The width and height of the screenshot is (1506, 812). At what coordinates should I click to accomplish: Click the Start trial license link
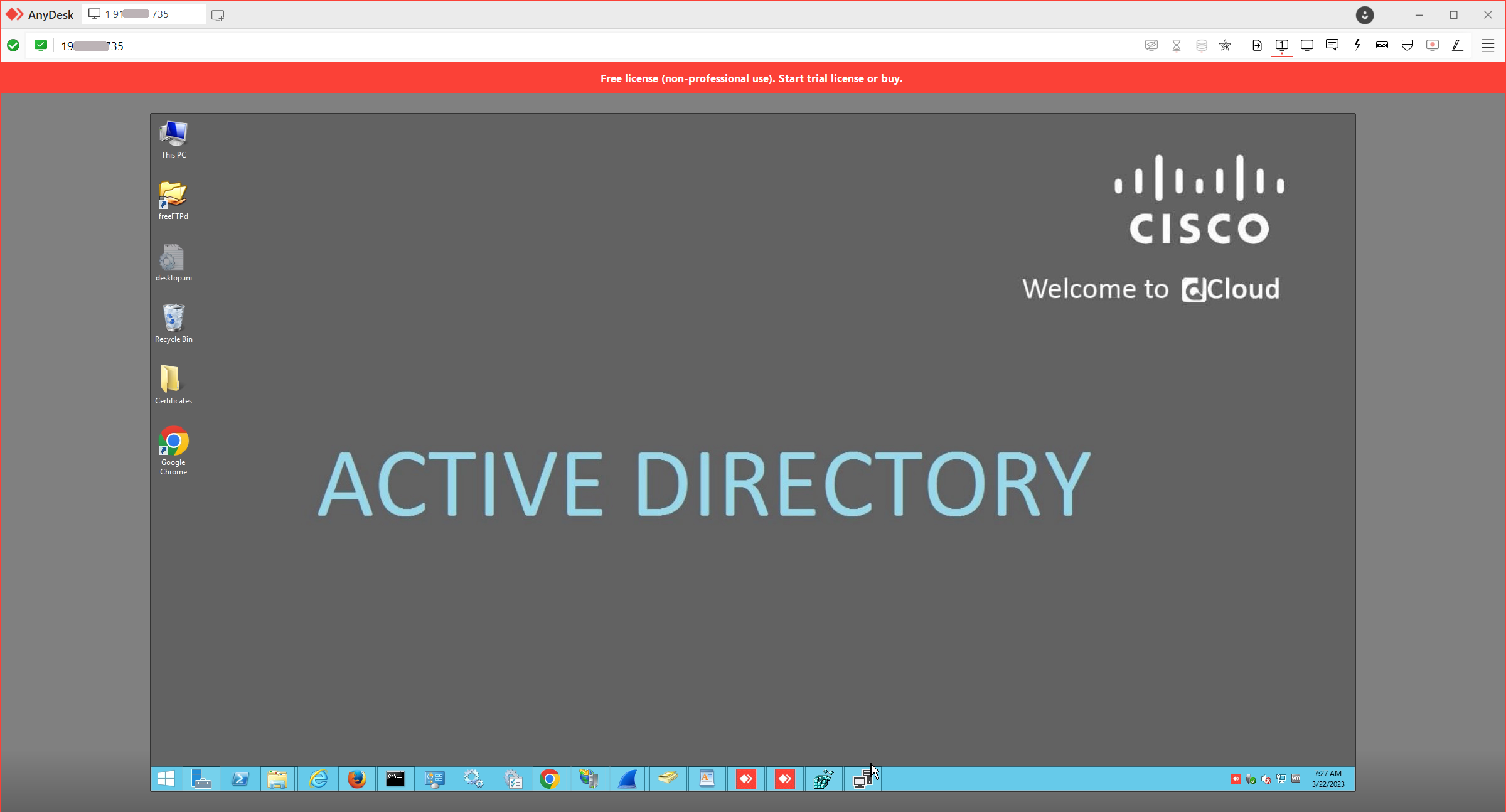coord(821,78)
